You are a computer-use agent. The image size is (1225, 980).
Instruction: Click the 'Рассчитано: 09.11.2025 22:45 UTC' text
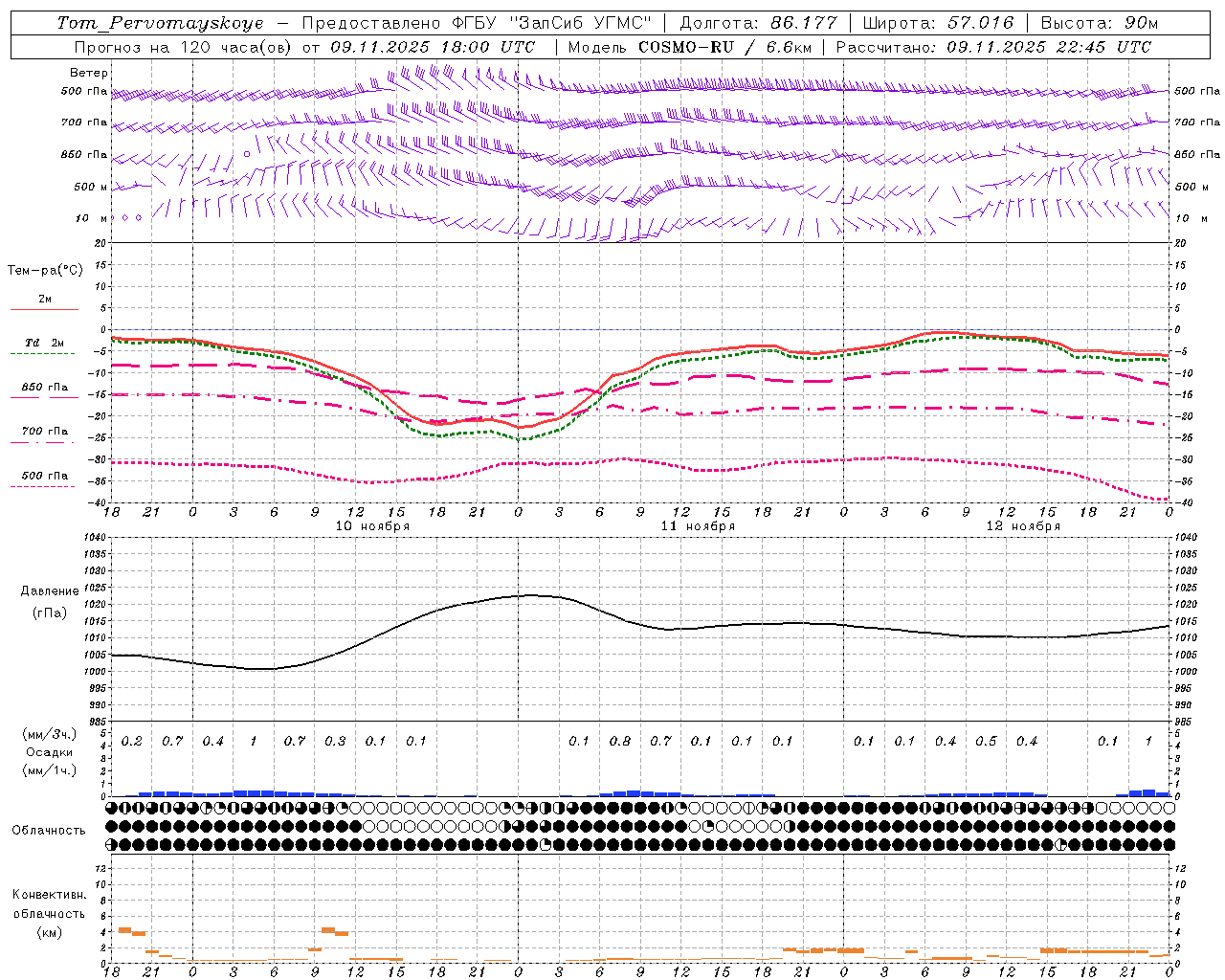click(993, 47)
